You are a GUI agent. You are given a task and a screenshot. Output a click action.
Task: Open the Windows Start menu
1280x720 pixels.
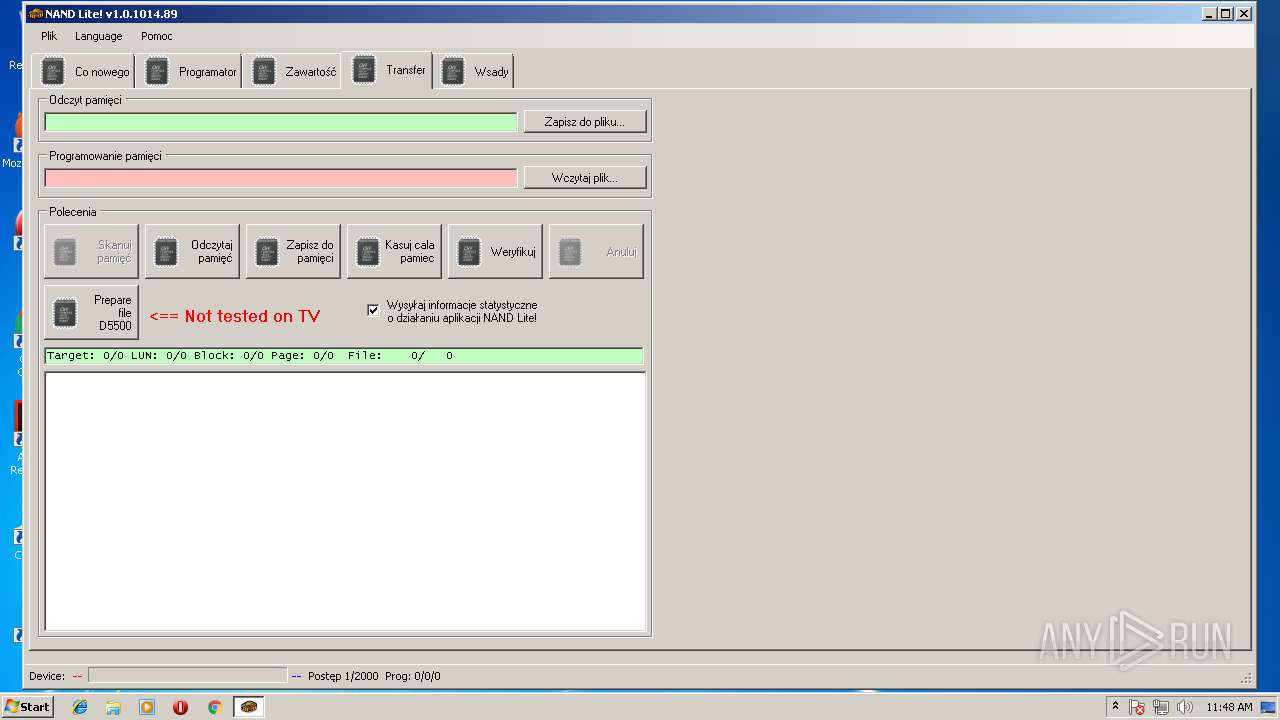click(x=27, y=707)
